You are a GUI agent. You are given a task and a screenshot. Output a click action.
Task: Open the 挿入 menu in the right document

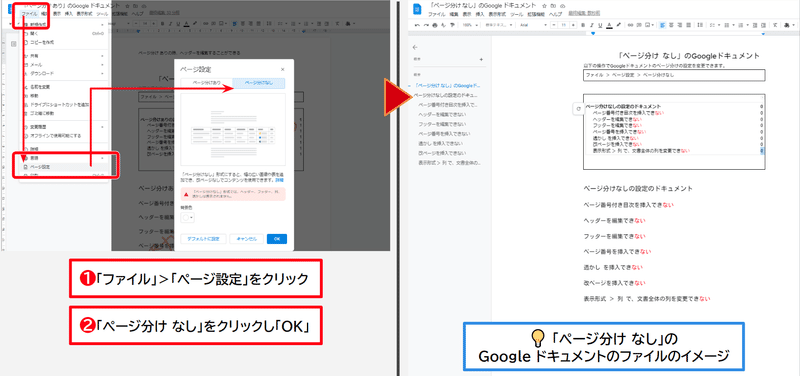click(x=480, y=14)
